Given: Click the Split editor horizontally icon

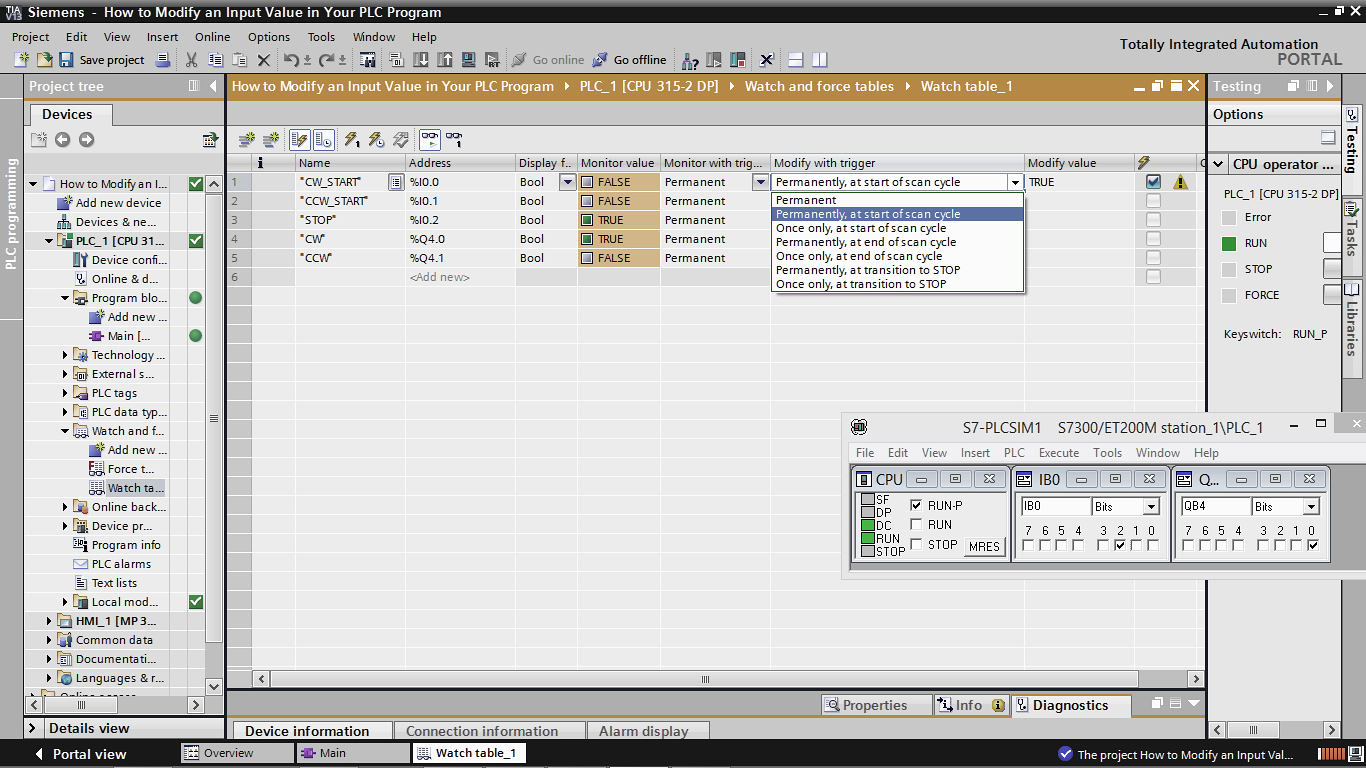Looking at the screenshot, I should pyautogui.click(x=796, y=60).
